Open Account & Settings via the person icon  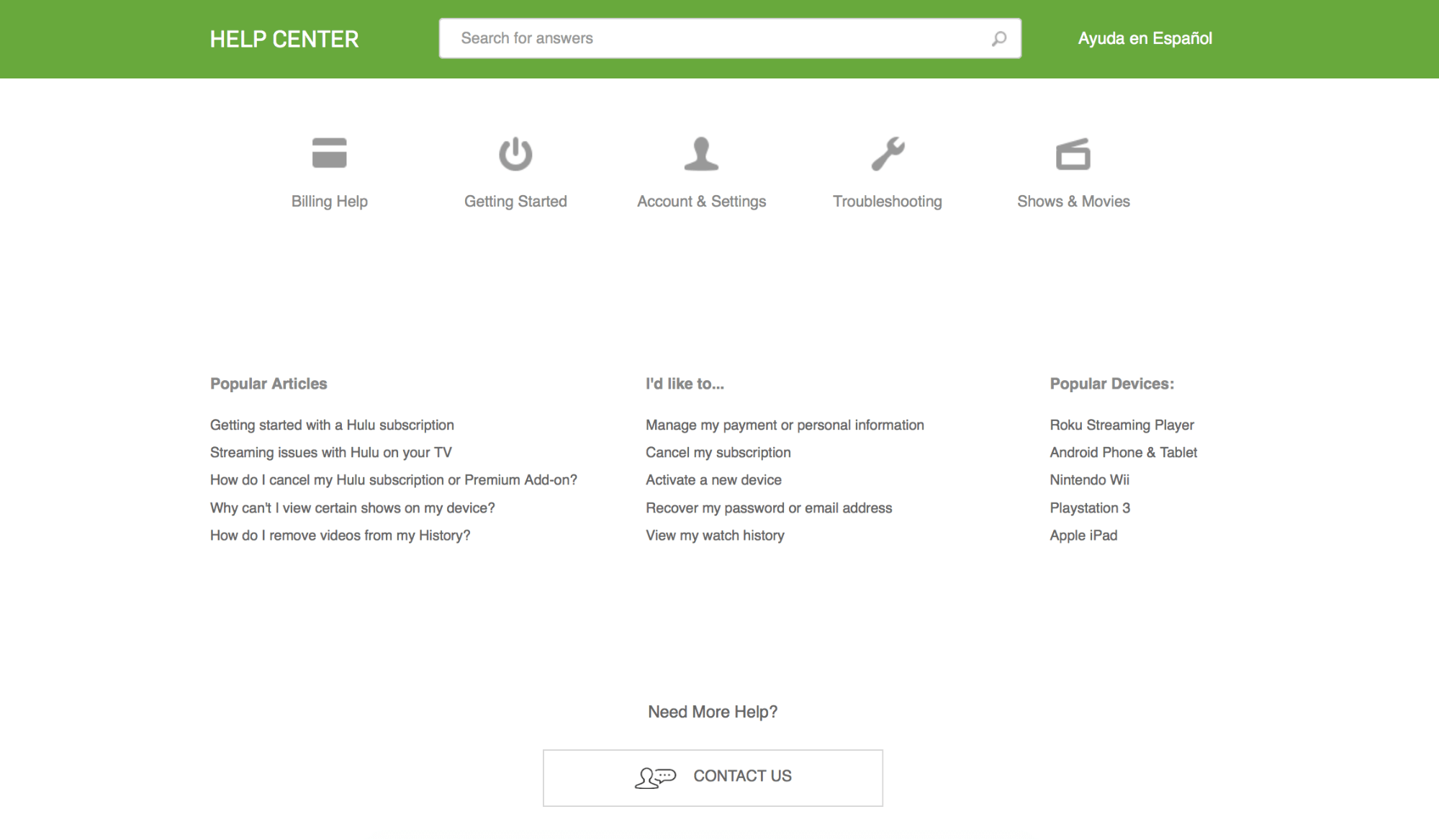point(701,153)
